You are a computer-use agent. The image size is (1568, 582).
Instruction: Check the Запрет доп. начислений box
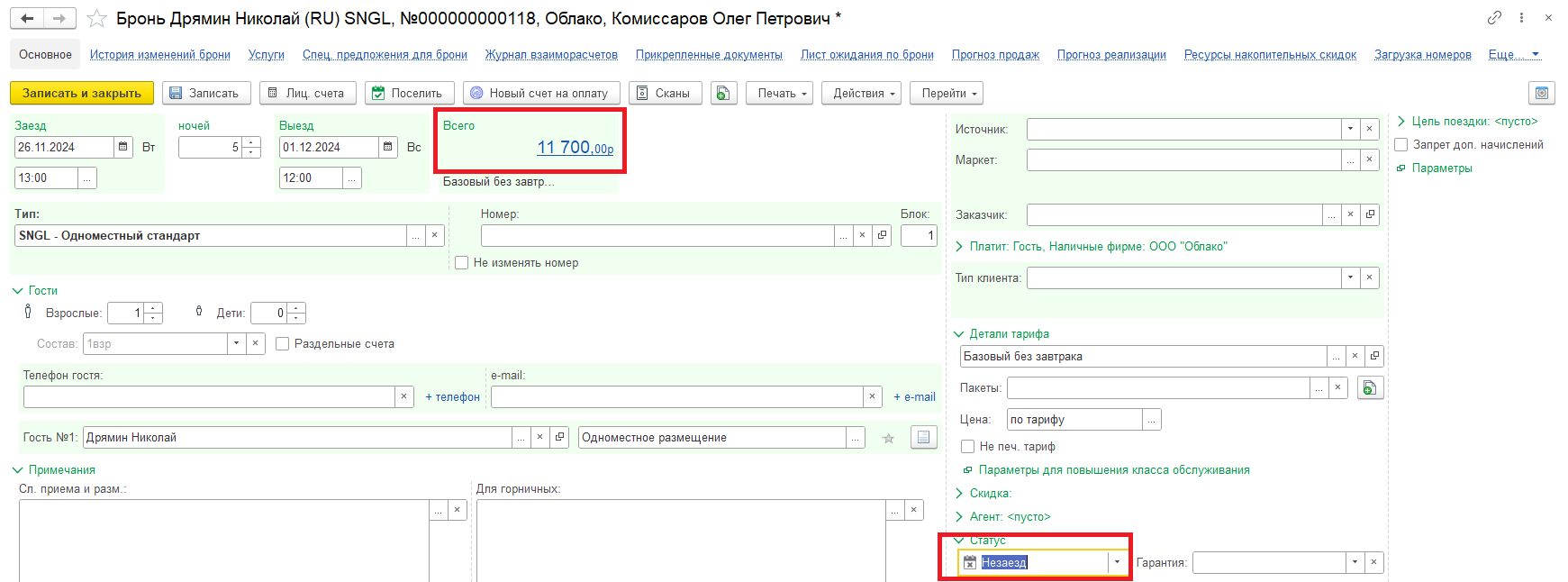click(x=1401, y=145)
